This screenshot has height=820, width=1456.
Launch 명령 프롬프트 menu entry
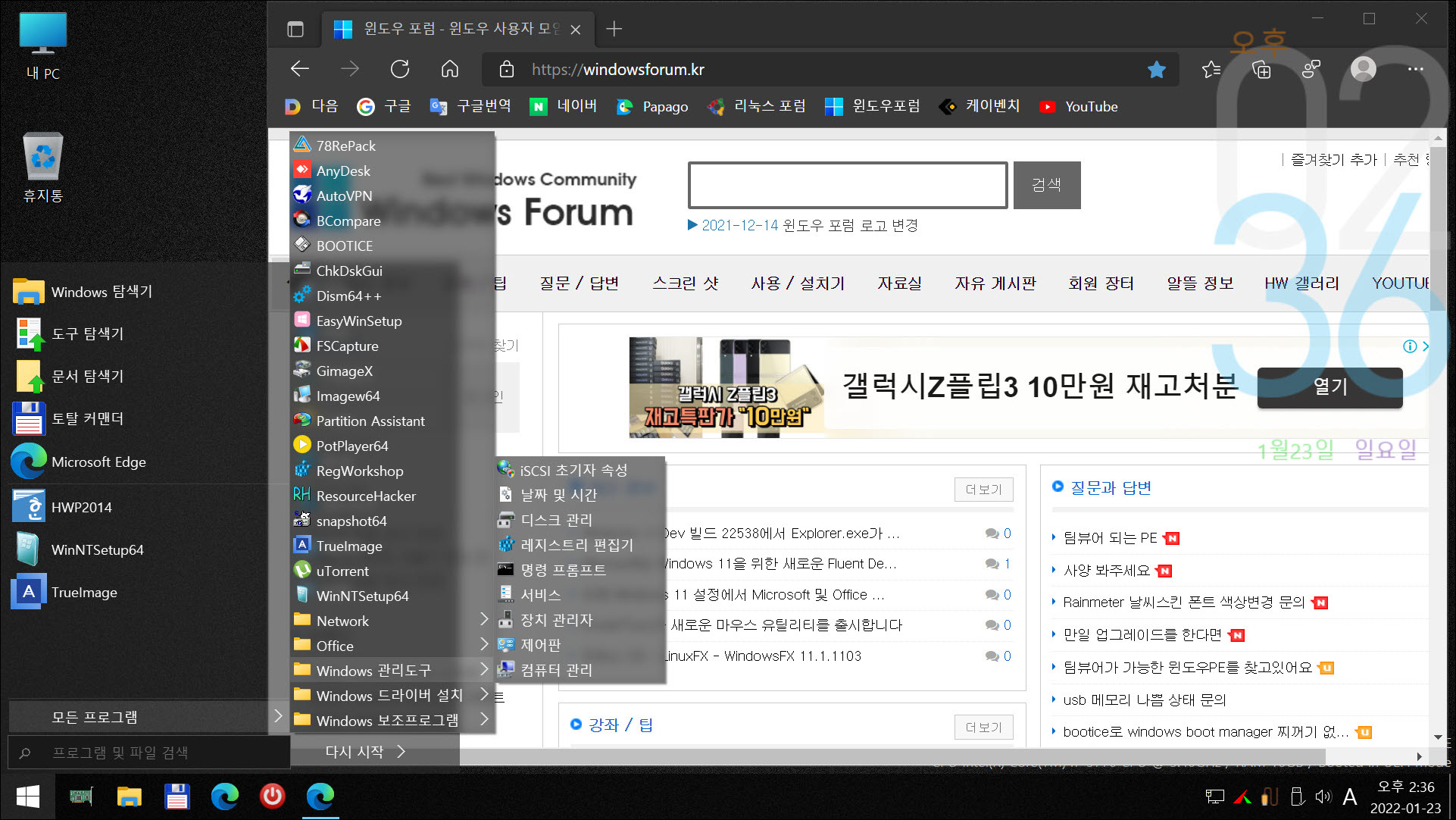pyautogui.click(x=580, y=570)
